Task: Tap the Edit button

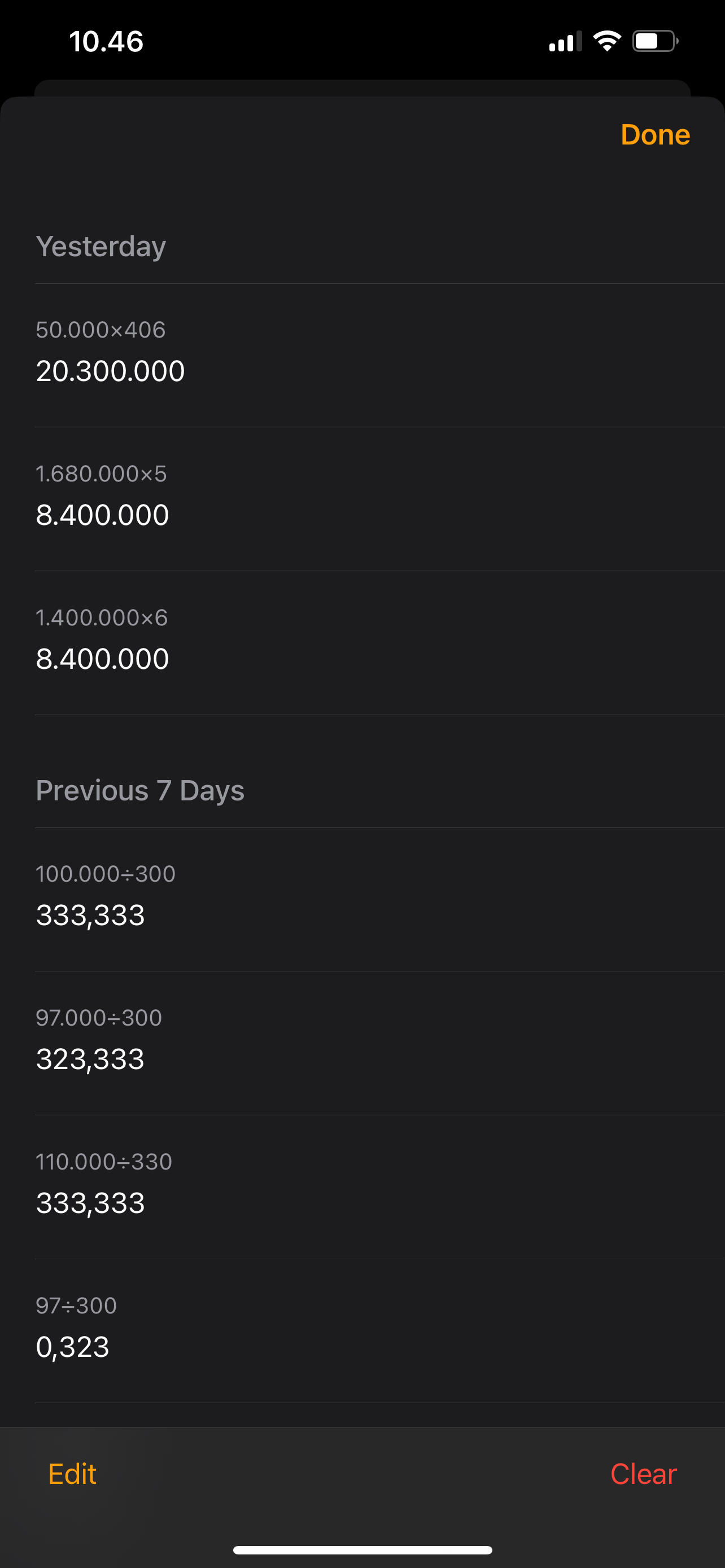Action: coord(72,1474)
